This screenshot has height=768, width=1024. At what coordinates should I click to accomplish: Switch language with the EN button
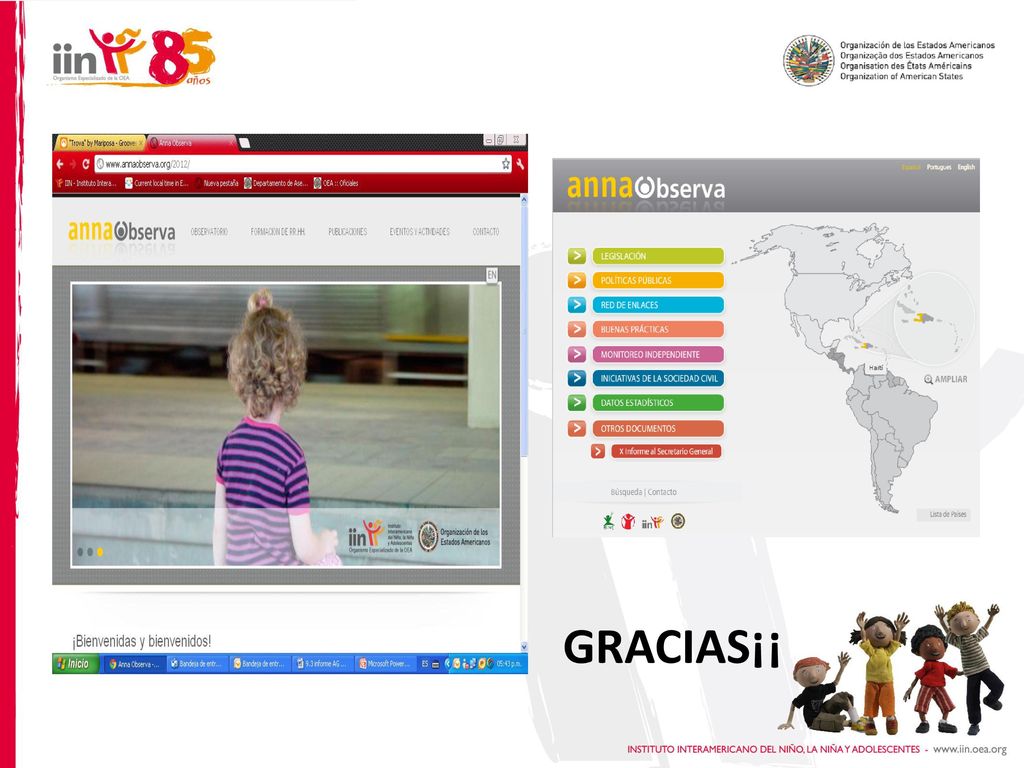[492, 275]
